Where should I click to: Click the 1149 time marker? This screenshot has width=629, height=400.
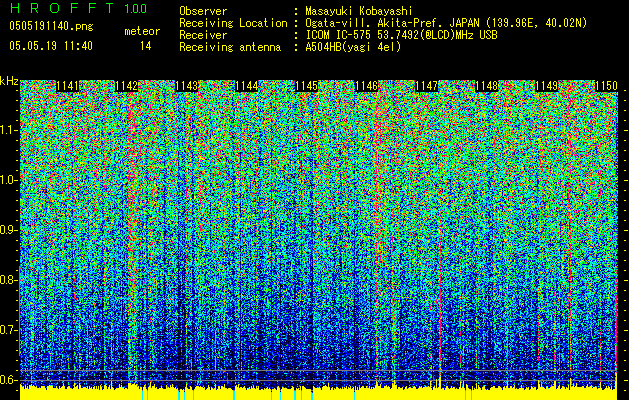(x=546, y=86)
